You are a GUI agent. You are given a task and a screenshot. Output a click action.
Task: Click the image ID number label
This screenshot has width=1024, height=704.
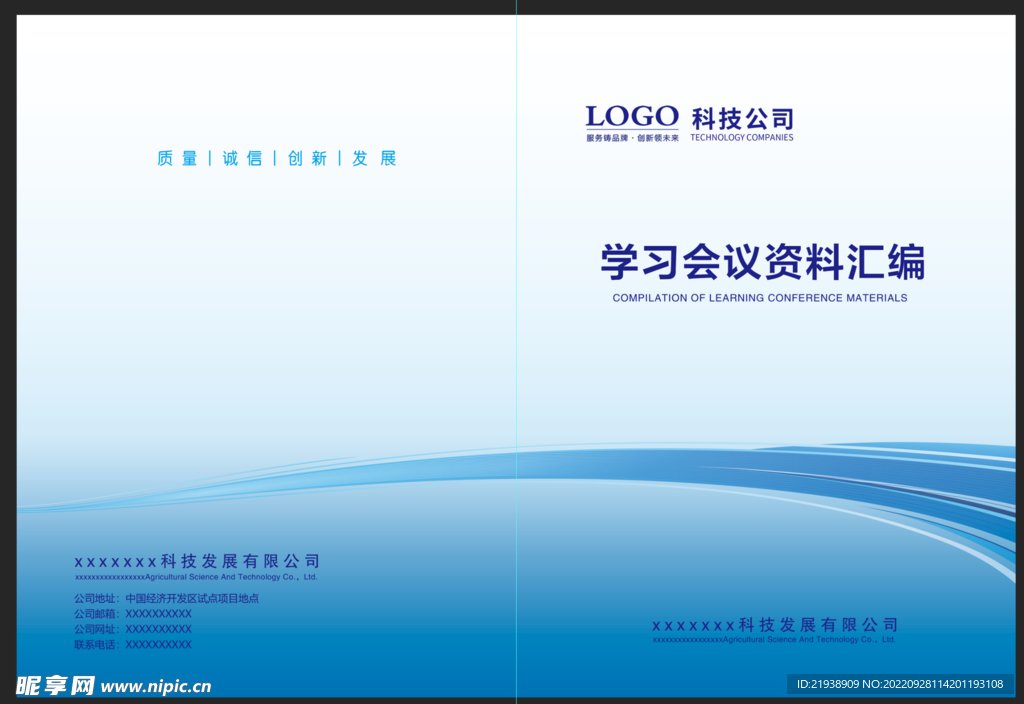pyautogui.click(x=901, y=684)
